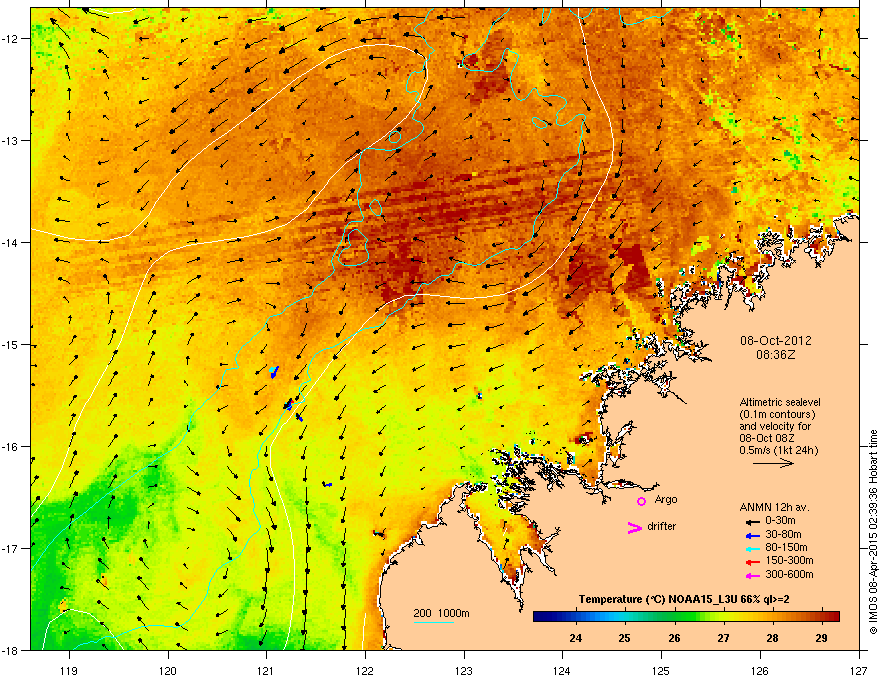This screenshot has width=880, height=680.
Task: Click the 'ANMN 12h av.' heading
Action: click(774, 507)
